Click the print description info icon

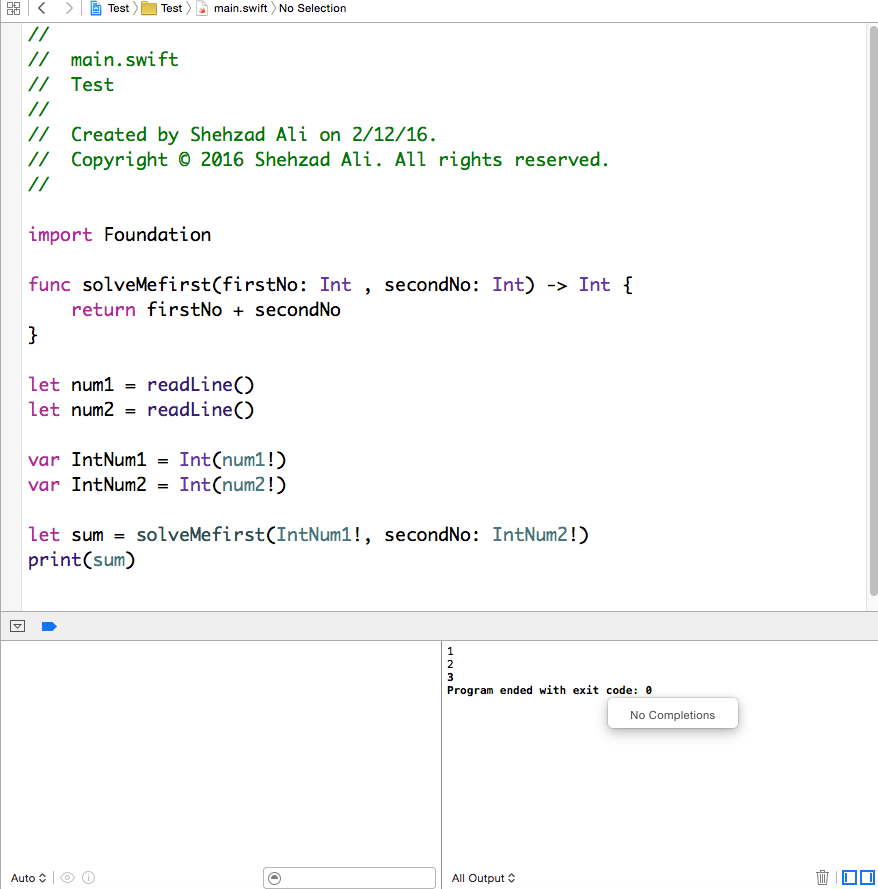point(88,878)
